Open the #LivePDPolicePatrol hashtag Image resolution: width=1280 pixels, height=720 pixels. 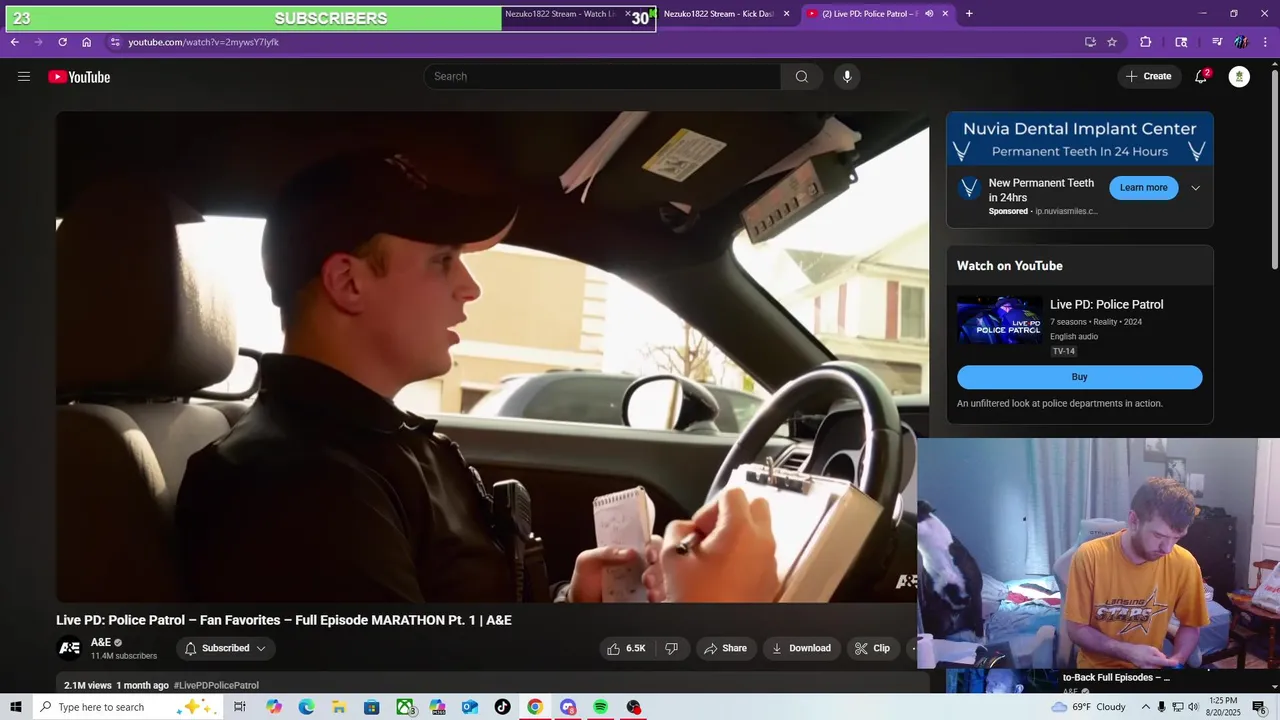pyautogui.click(x=216, y=685)
